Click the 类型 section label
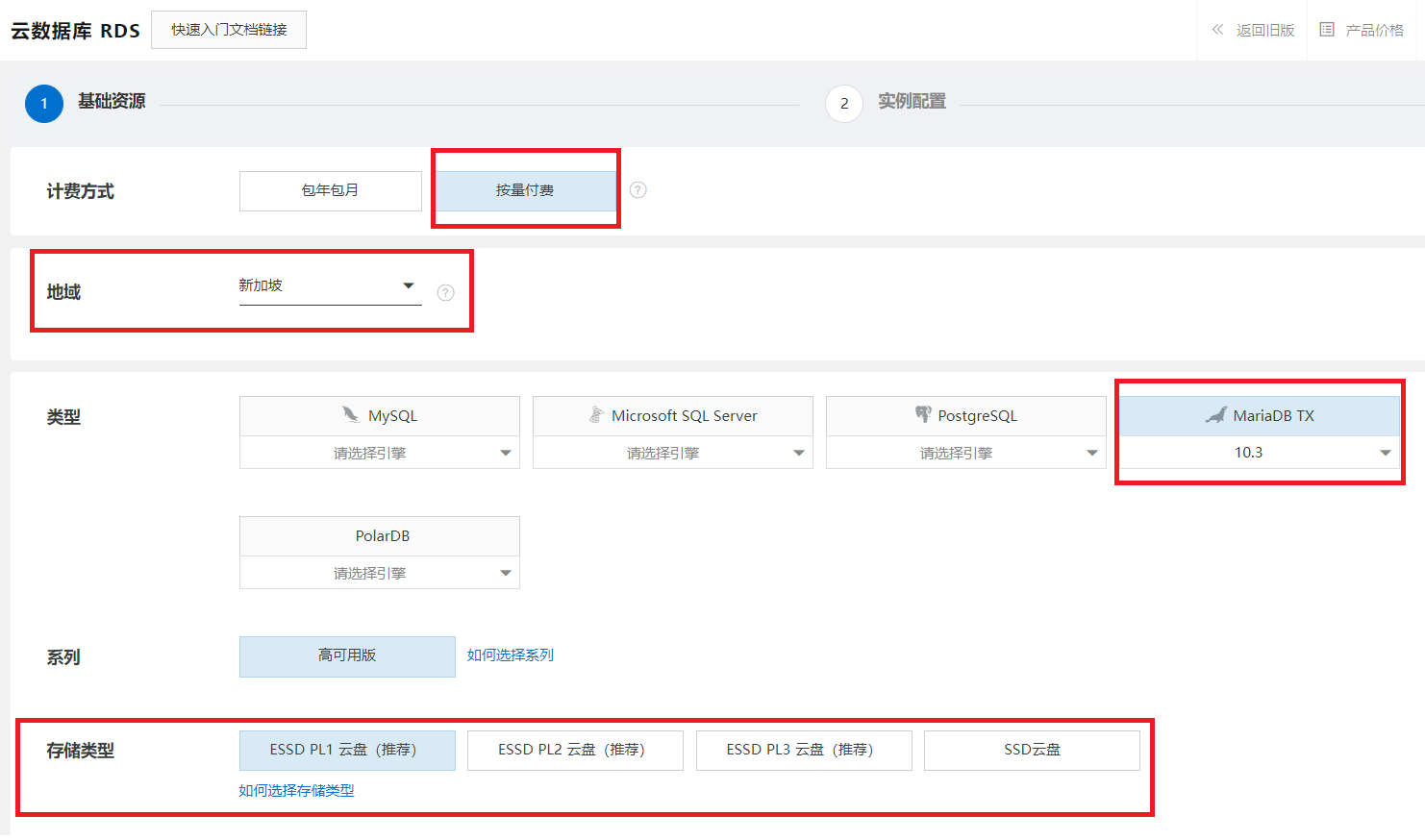 point(63,417)
